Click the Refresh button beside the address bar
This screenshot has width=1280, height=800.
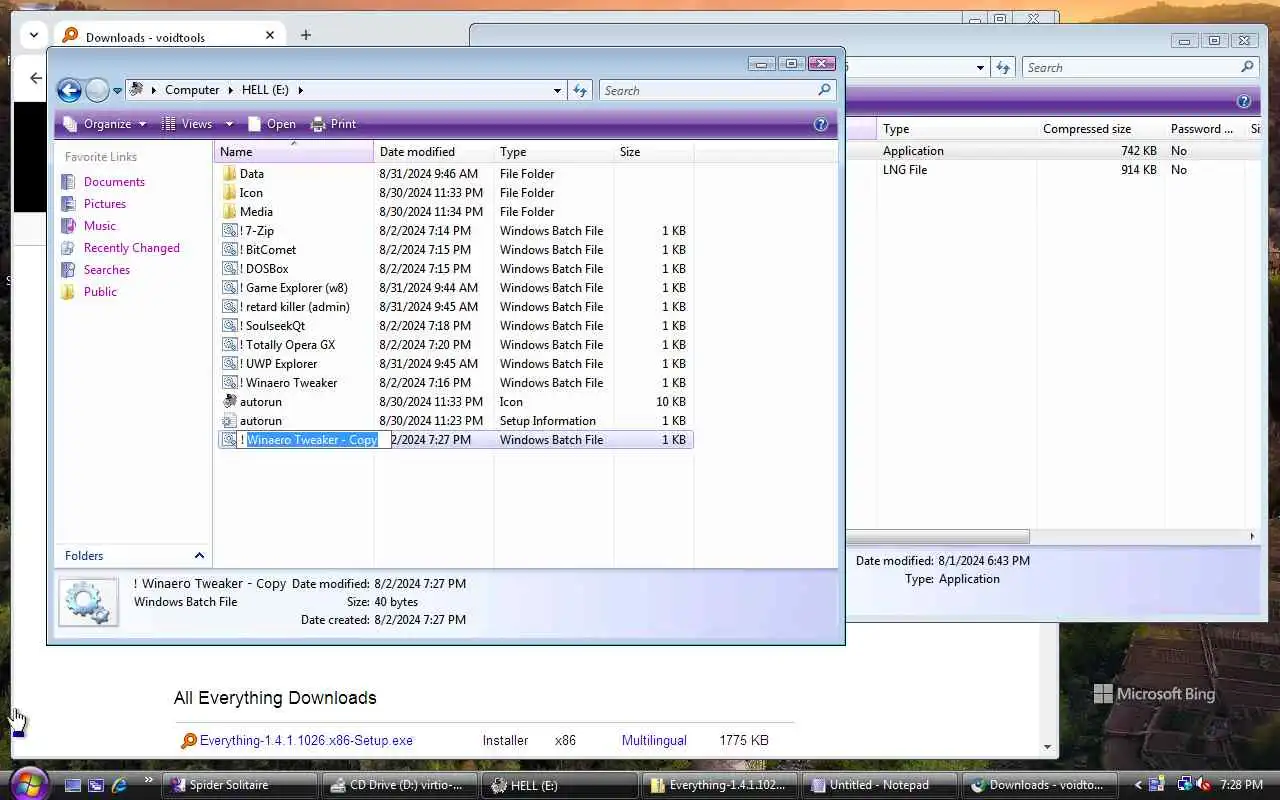coord(580,90)
